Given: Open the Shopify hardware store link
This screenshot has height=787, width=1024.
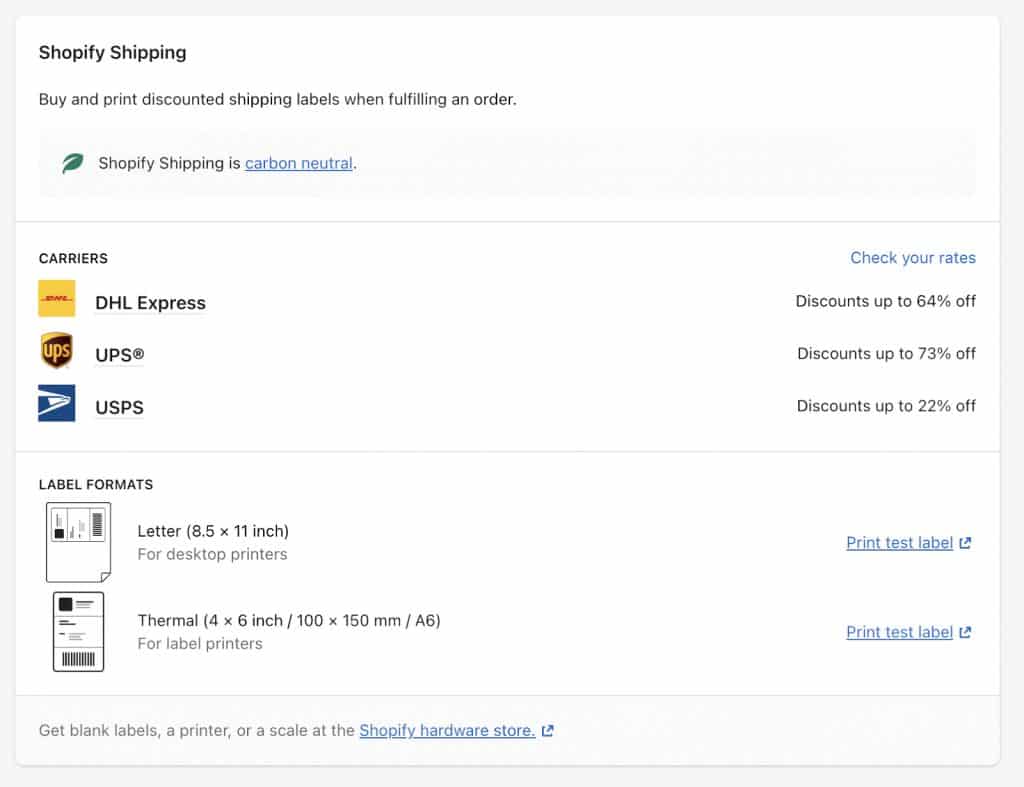Looking at the screenshot, I should coord(446,730).
